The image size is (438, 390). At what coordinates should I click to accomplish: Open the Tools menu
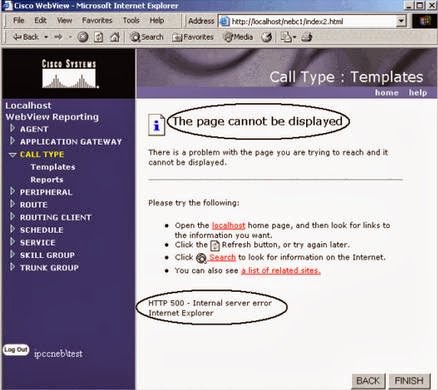131,21
